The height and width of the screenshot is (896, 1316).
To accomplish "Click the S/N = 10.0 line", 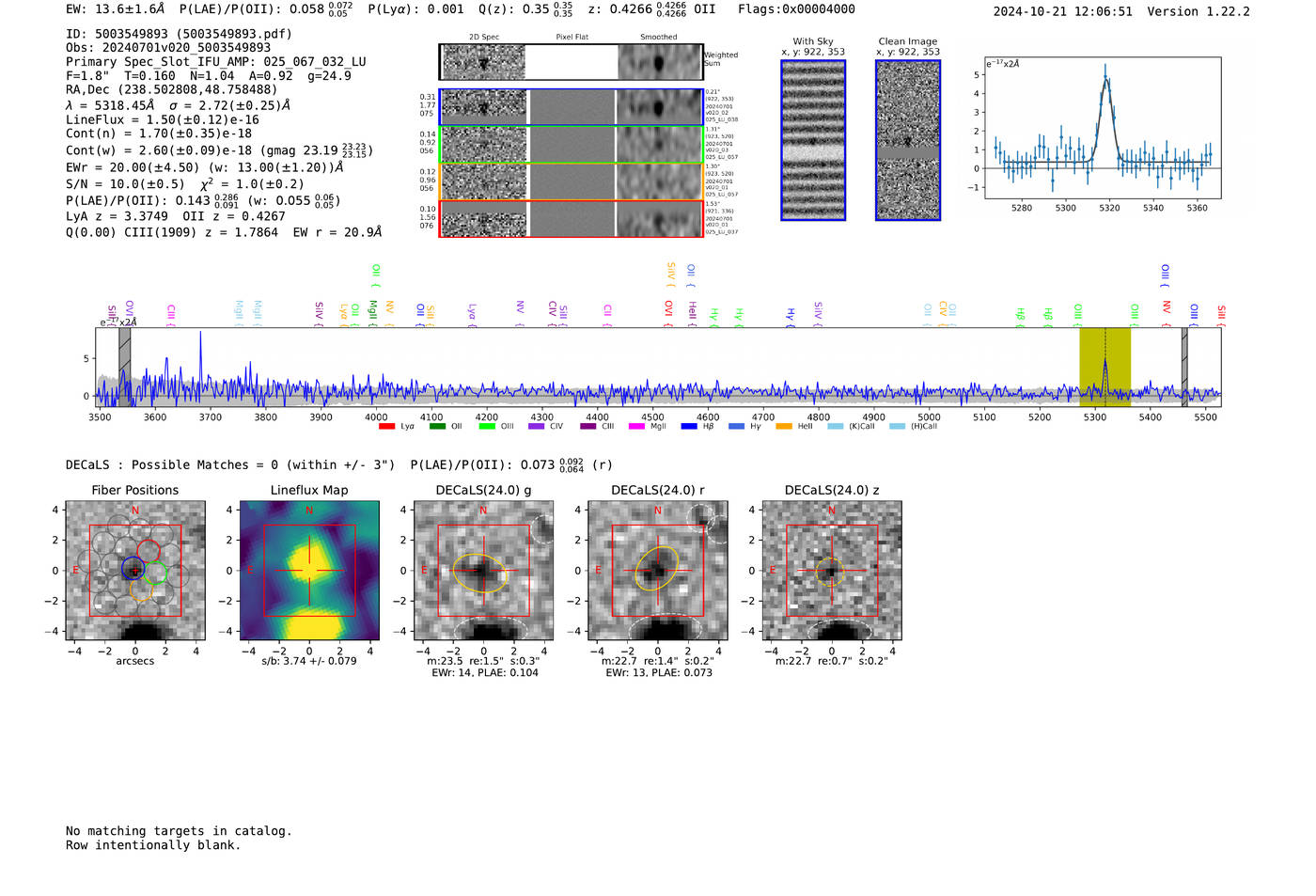I will pos(185,184).
